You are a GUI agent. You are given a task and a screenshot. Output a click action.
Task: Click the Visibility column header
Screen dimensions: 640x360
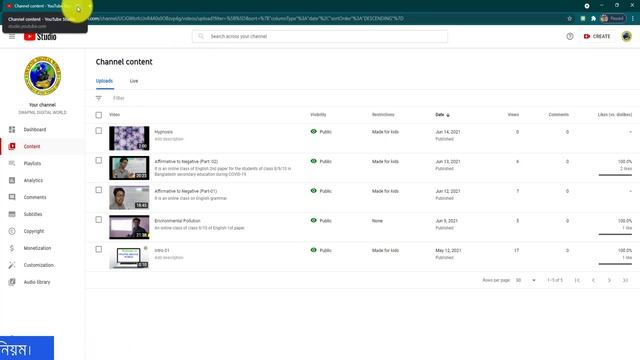pos(318,115)
